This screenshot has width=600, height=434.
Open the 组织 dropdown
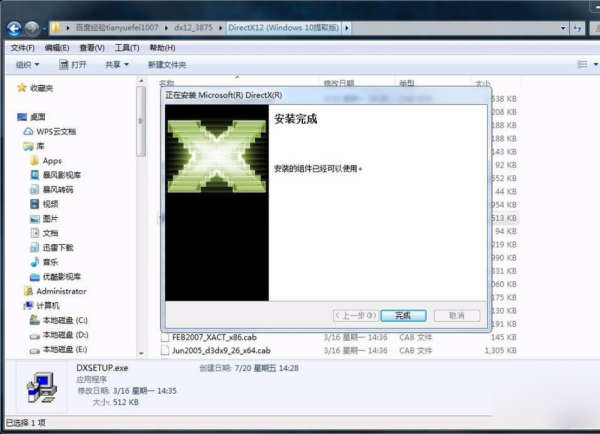[x=27, y=65]
